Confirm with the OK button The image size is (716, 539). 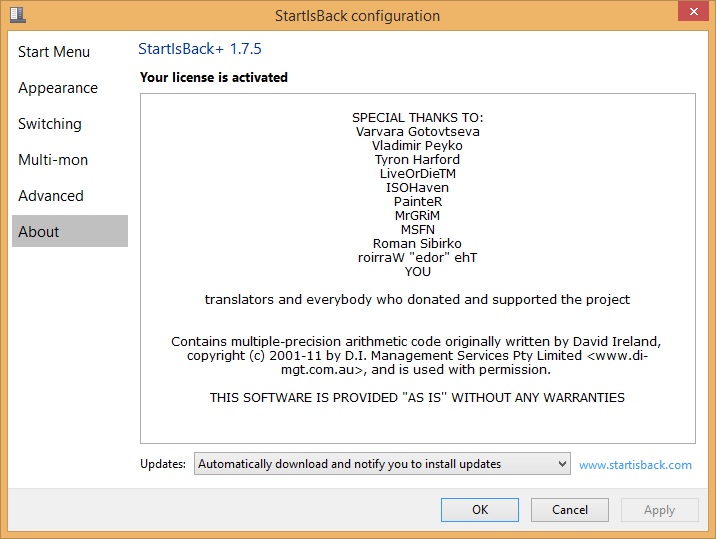coord(480,510)
